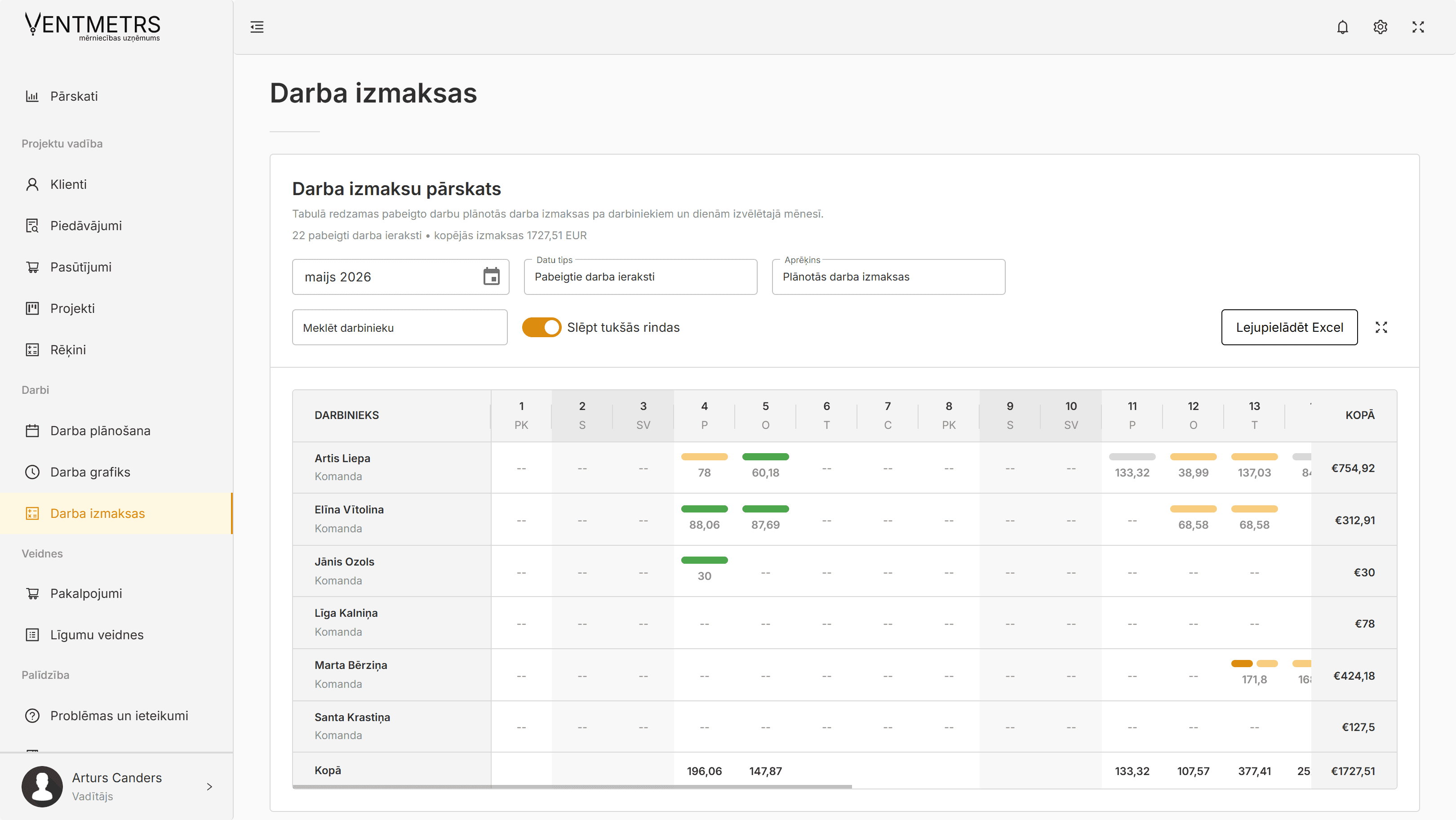Open Klienti menu item
The image size is (1456, 820).
(x=116, y=184)
